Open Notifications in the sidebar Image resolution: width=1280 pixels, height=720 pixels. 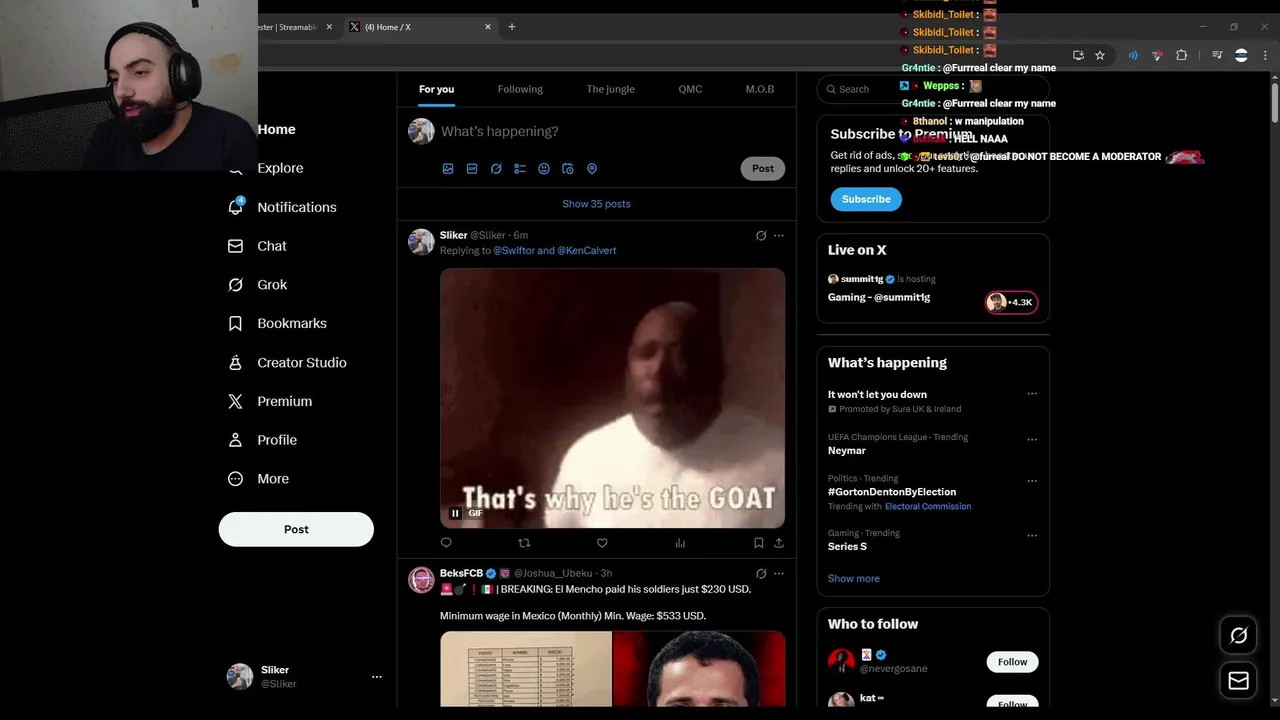click(x=283, y=207)
